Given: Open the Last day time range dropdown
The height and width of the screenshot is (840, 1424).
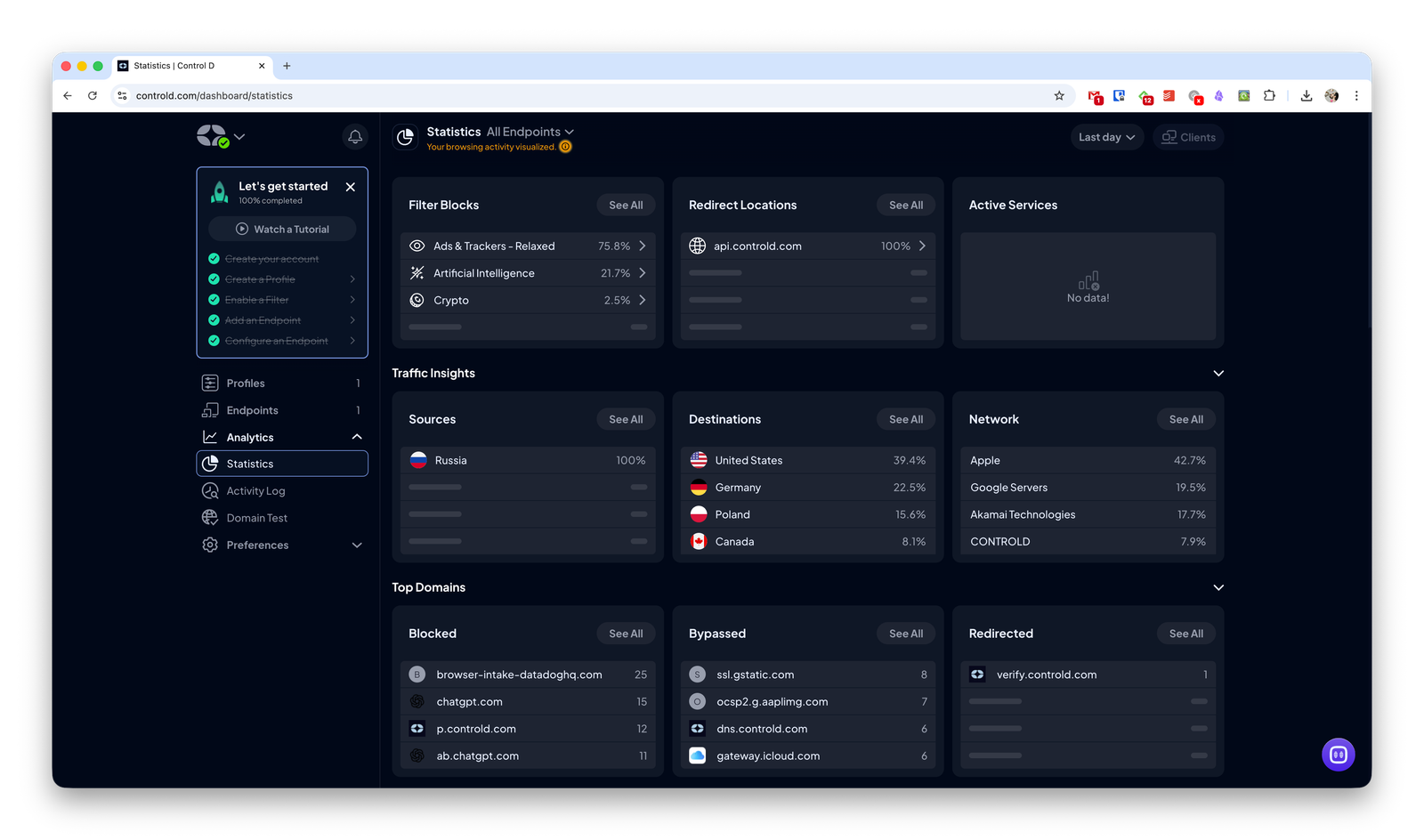Looking at the screenshot, I should point(1106,137).
